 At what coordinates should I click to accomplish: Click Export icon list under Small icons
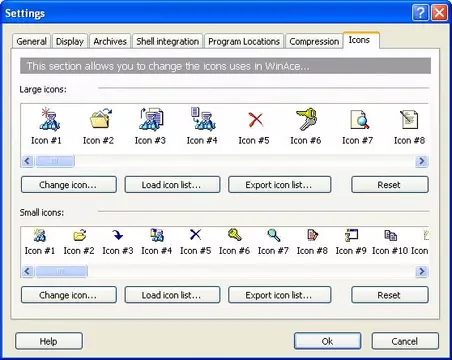(x=279, y=295)
